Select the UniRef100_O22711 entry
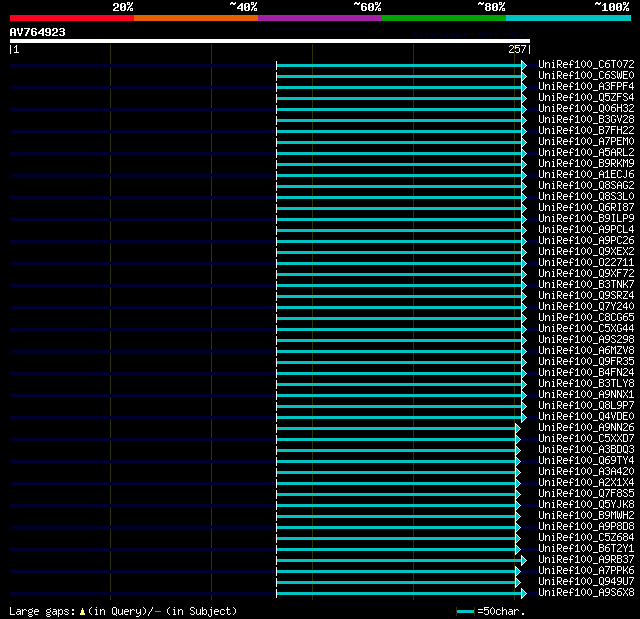Screen dimensions: 640x619 [586, 263]
